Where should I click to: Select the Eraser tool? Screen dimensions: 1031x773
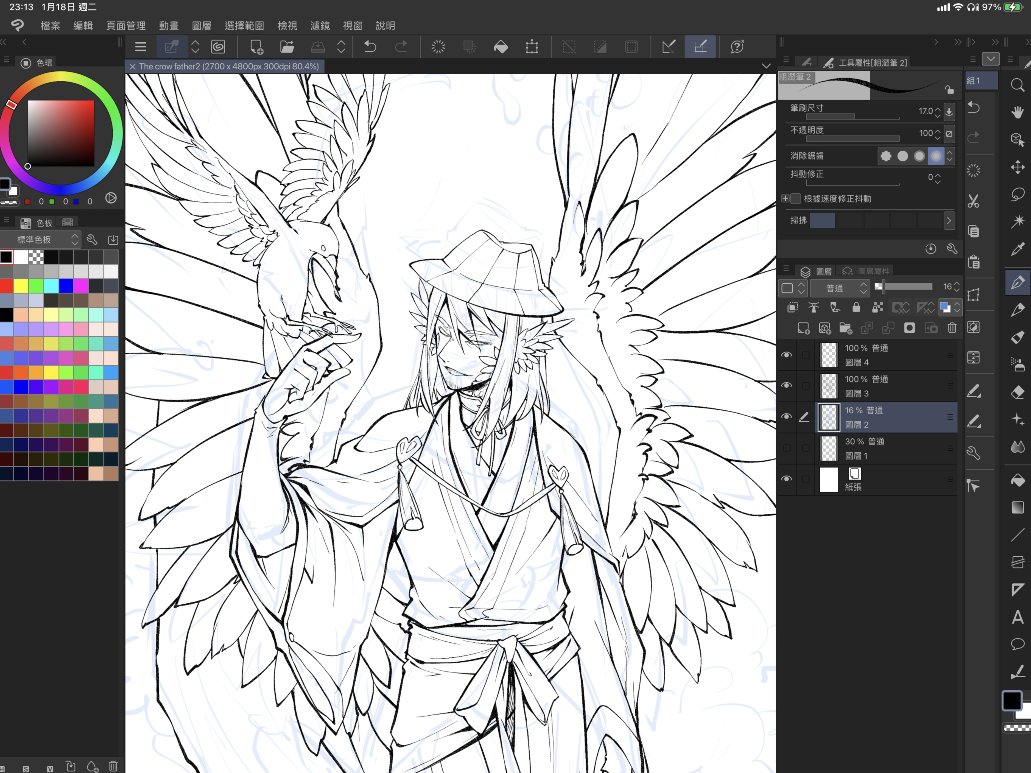point(1017,392)
